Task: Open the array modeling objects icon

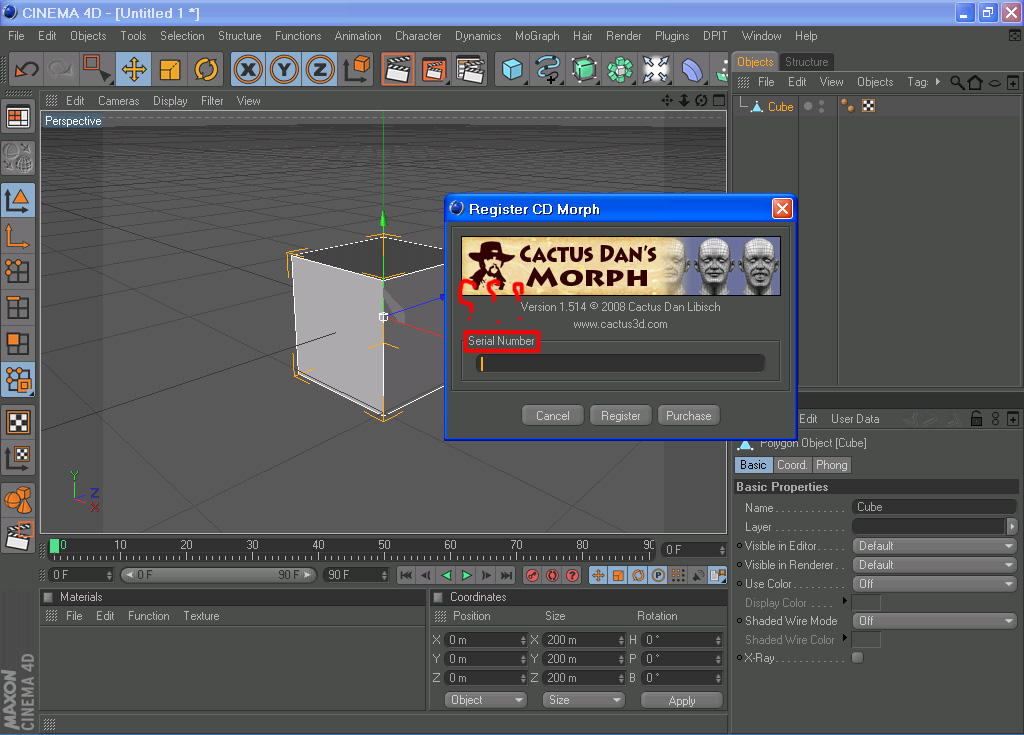Action: (x=620, y=69)
